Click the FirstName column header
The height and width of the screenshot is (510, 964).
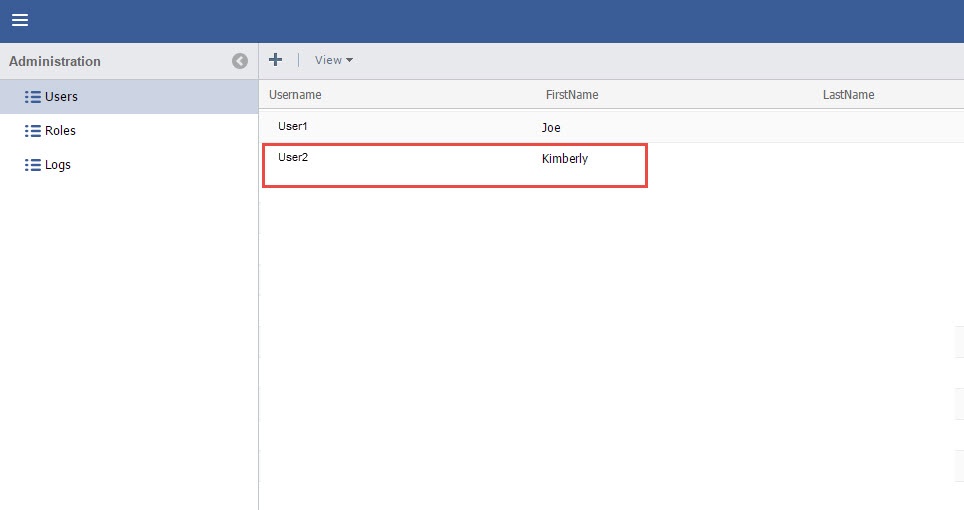click(571, 95)
